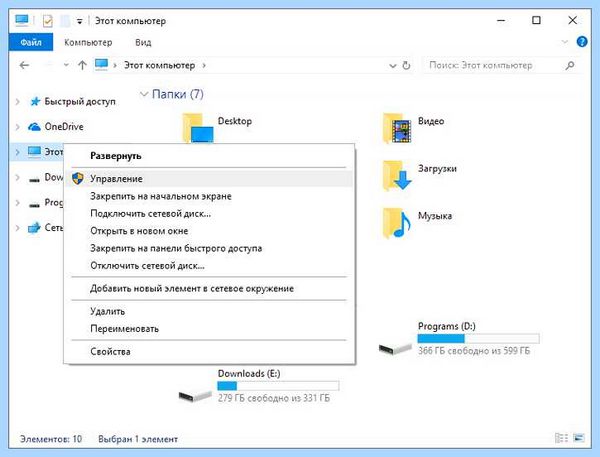
Task: Choose Свойства in the context menu
Action: [x=209, y=352]
